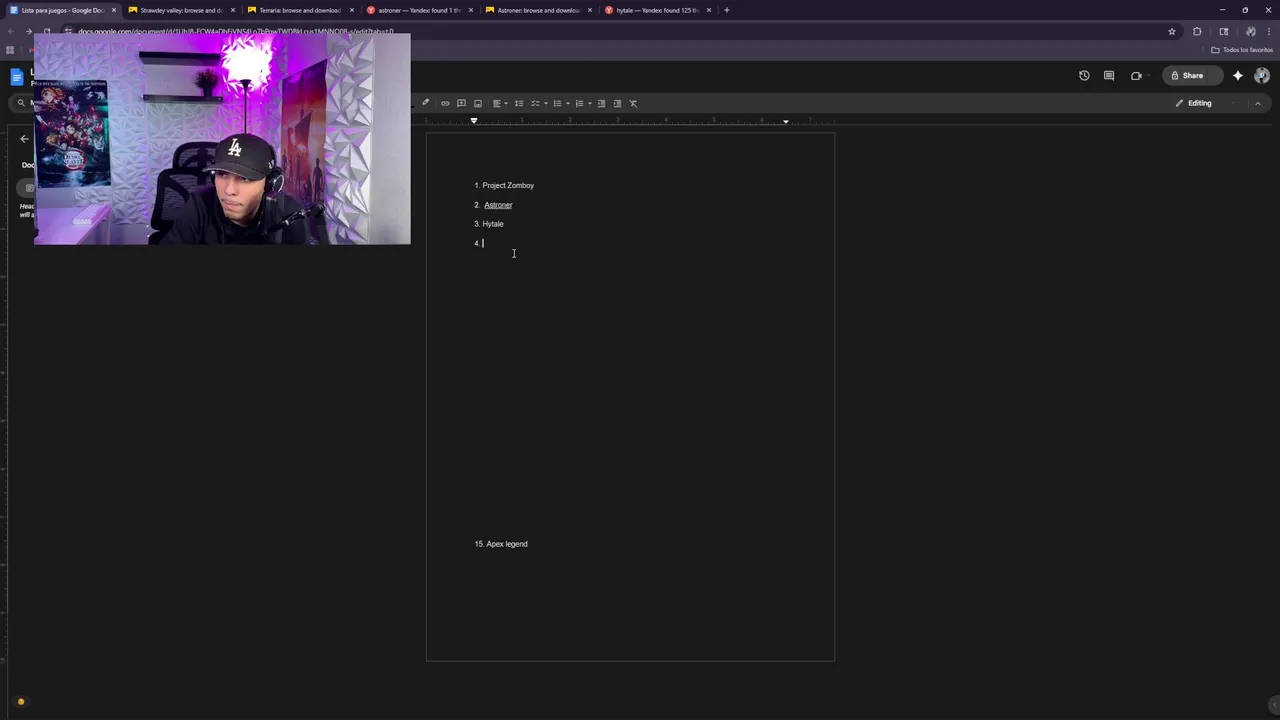Click the webcam overlay video
The image size is (1280, 720).
(x=222, y=139)
